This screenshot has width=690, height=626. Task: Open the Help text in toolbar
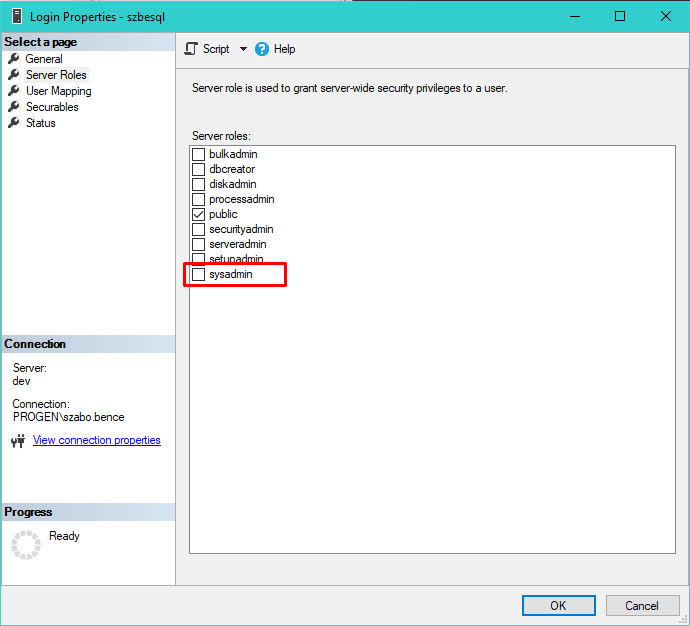click(284, 49)
